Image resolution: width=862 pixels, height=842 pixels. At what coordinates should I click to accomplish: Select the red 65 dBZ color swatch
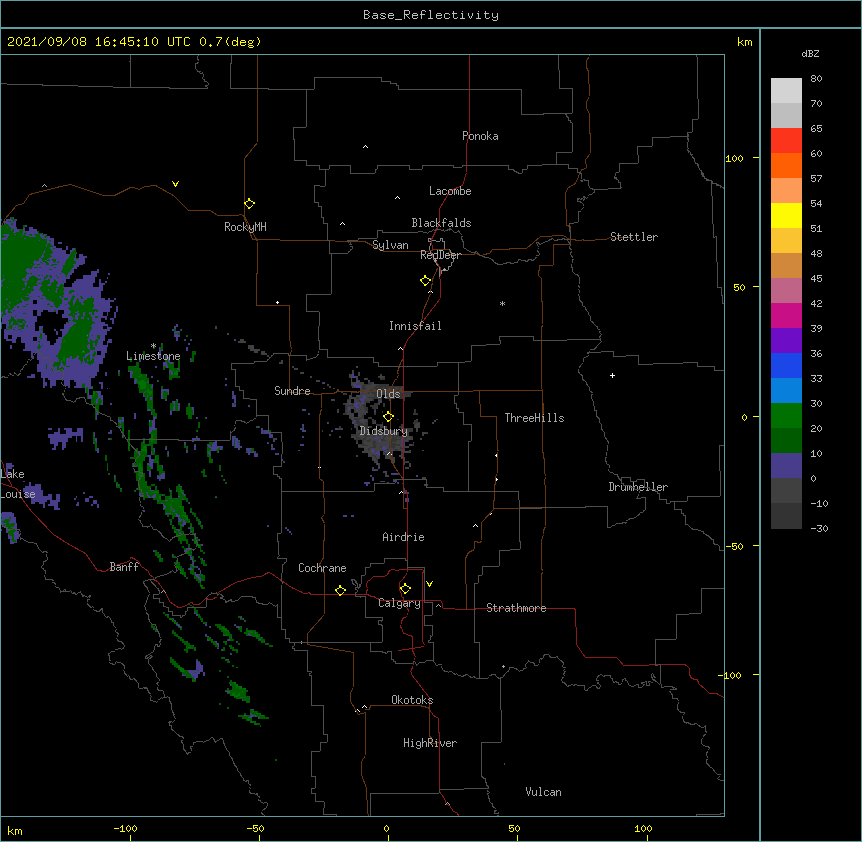786,141
